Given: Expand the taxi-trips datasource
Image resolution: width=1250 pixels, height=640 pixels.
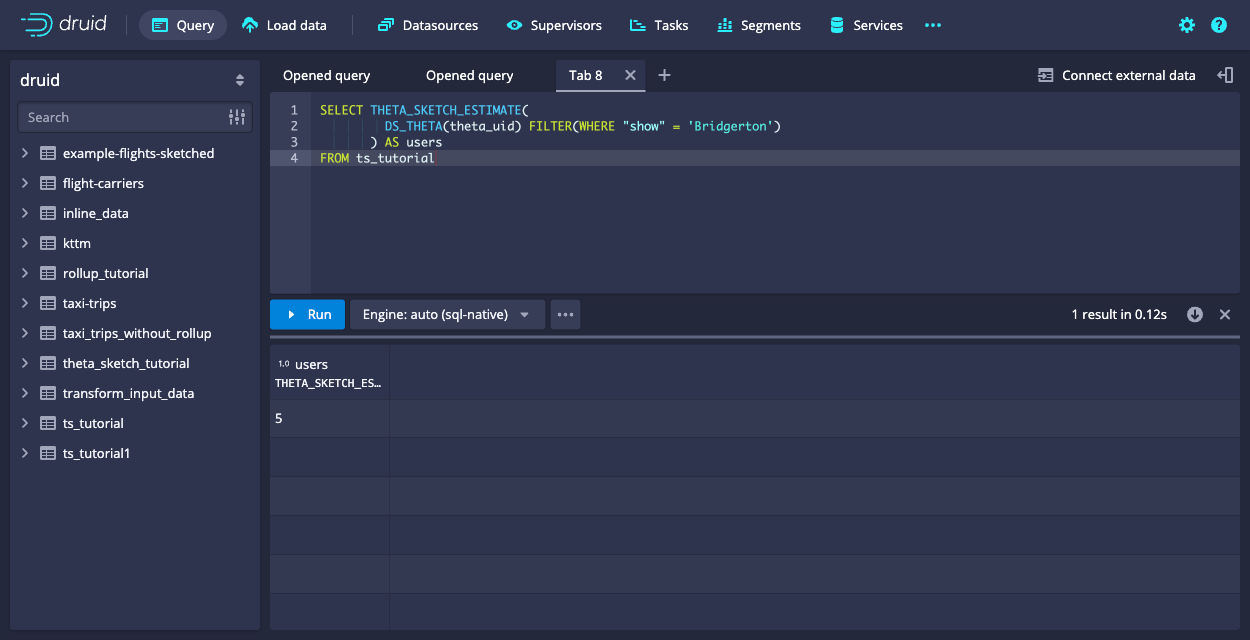Looking at the screenshot, I should tap(25, 303).
